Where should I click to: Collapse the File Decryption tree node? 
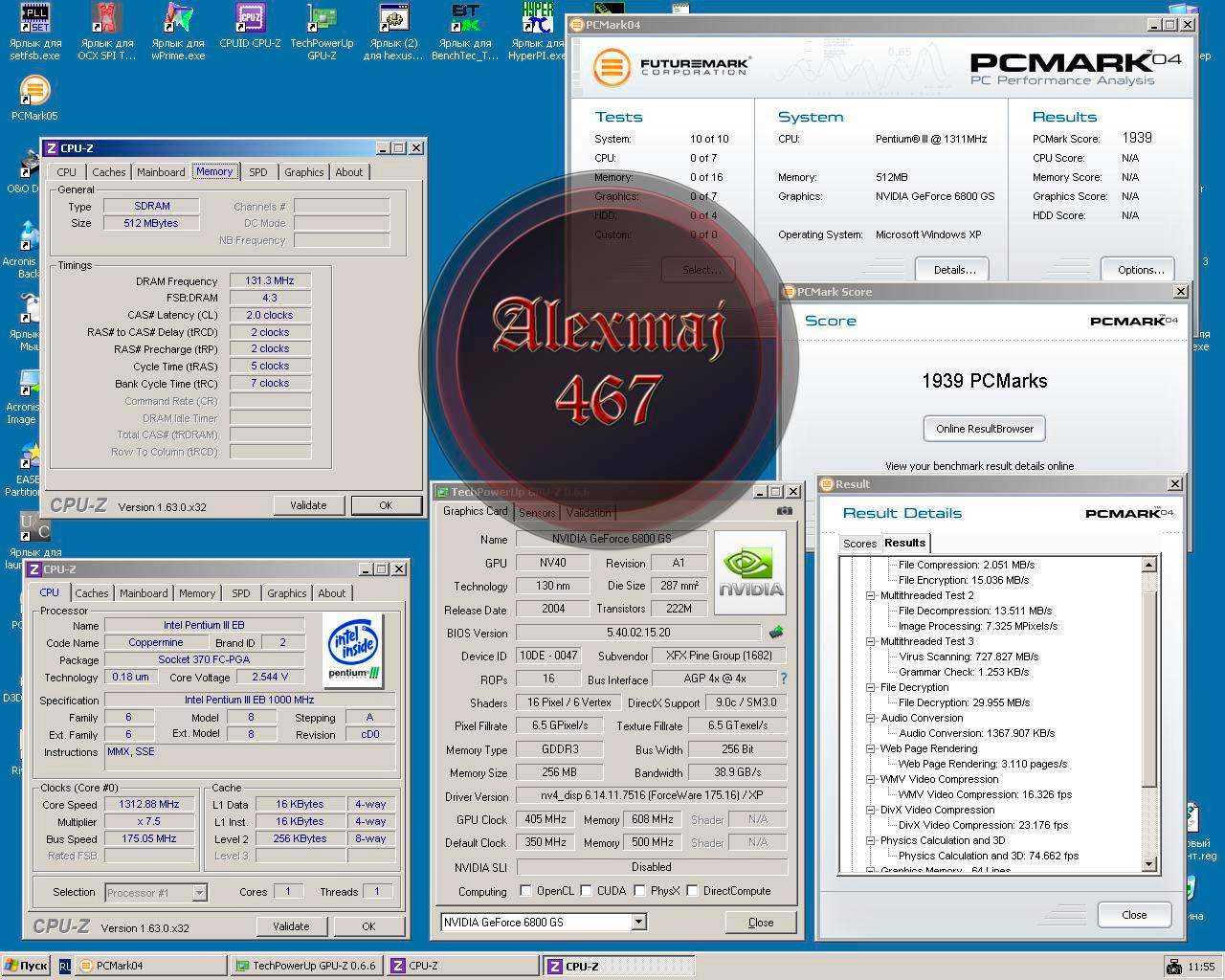point(871,687)
